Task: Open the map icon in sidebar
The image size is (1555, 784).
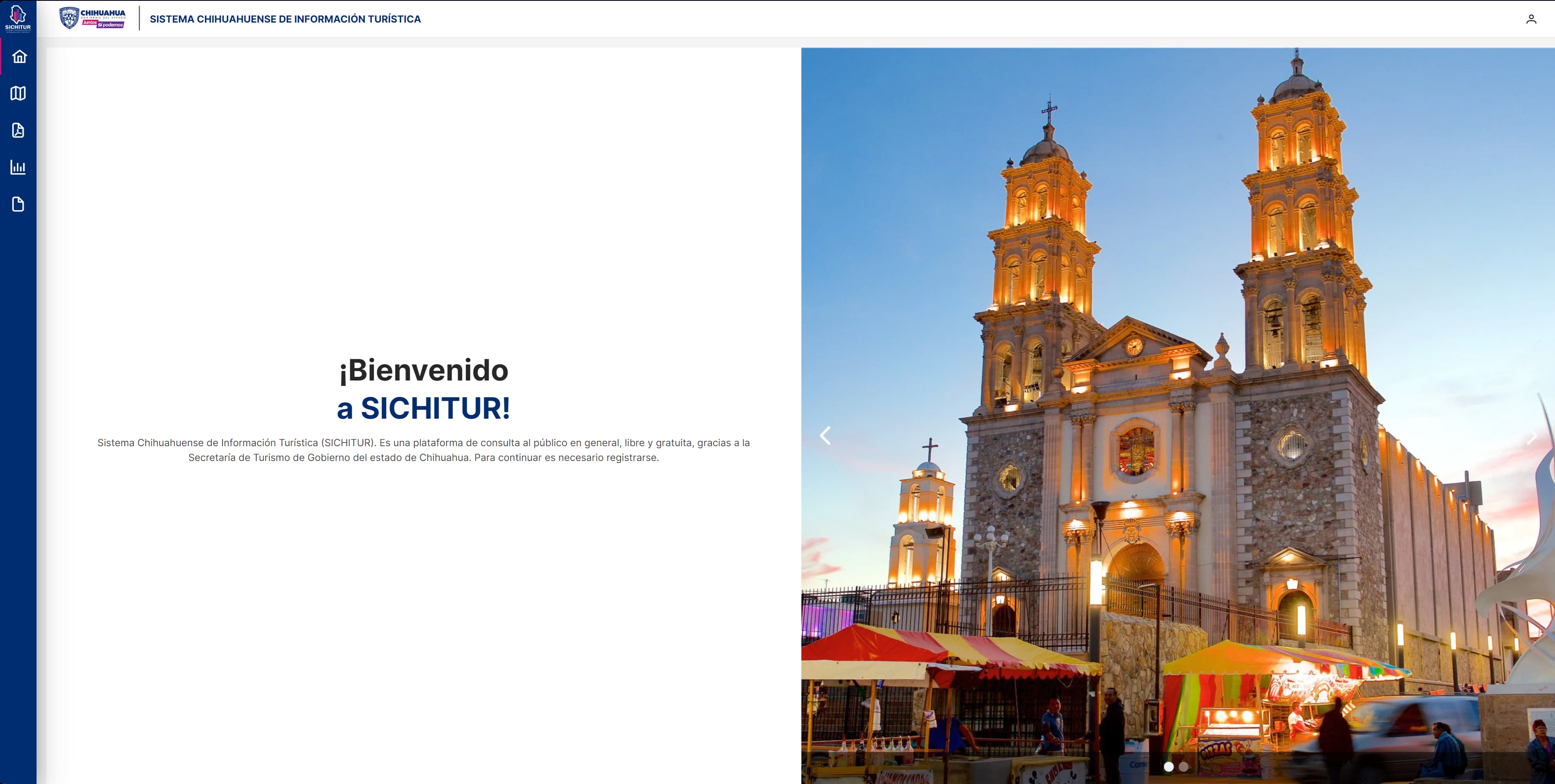Action: tap(18, 94)
